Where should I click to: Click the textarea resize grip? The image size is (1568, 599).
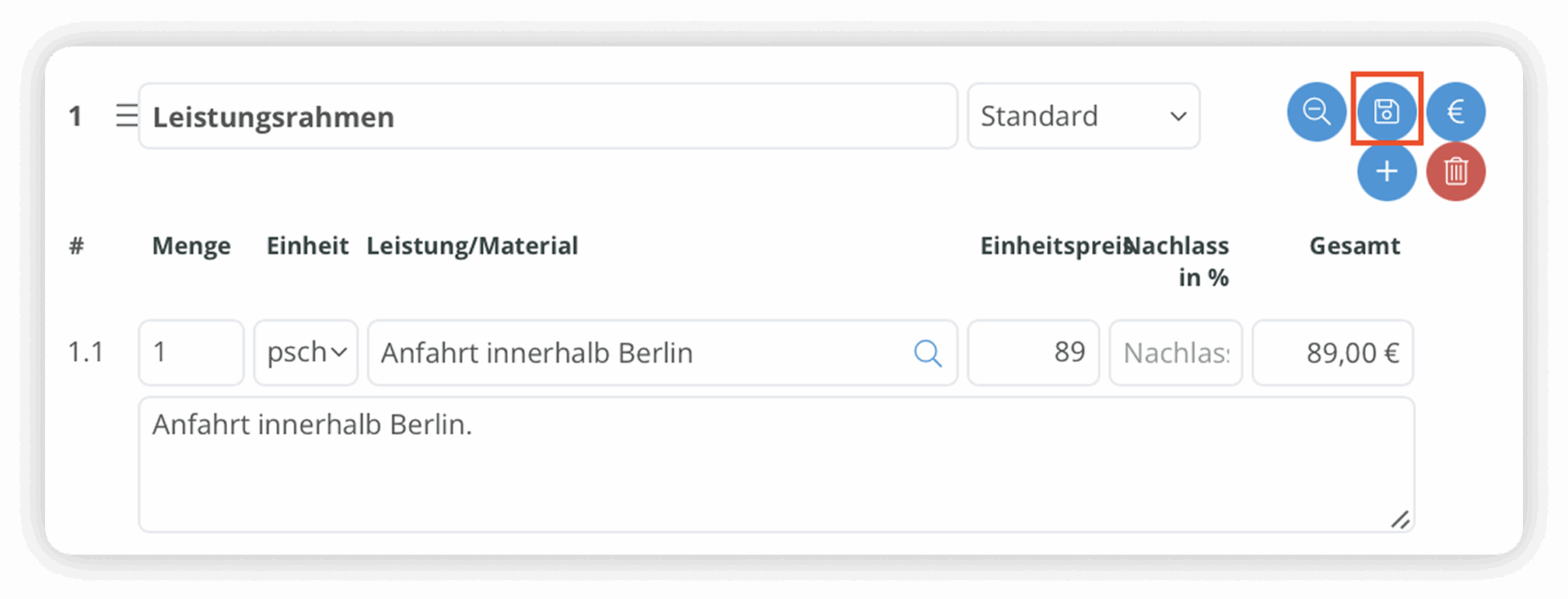[x=1400, y=519]
